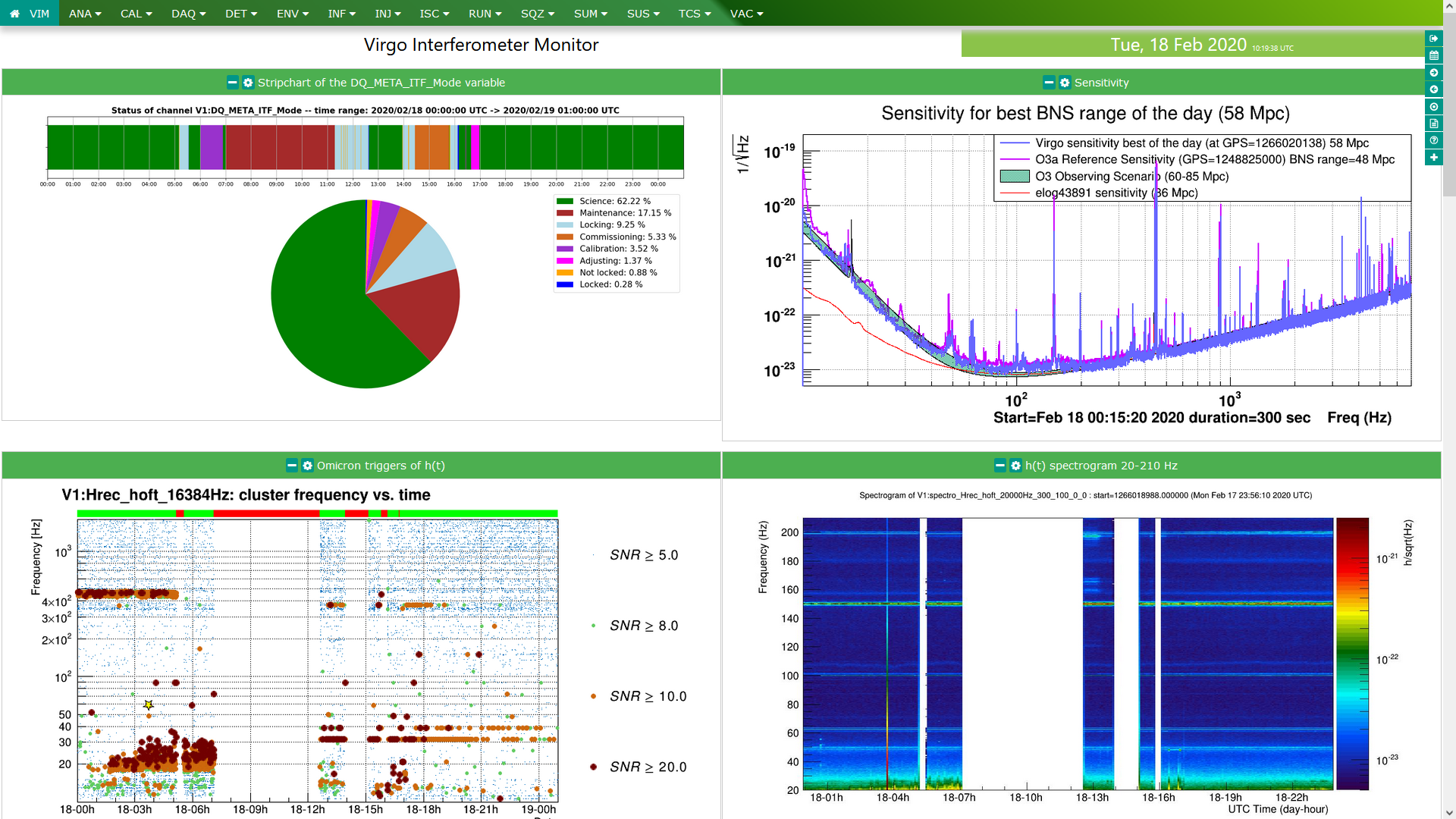Image resolution: width=1456 pixels, height=819 pixels.
Task: Click the calendar icon in side toolbar
Action: pos(1433,55)
